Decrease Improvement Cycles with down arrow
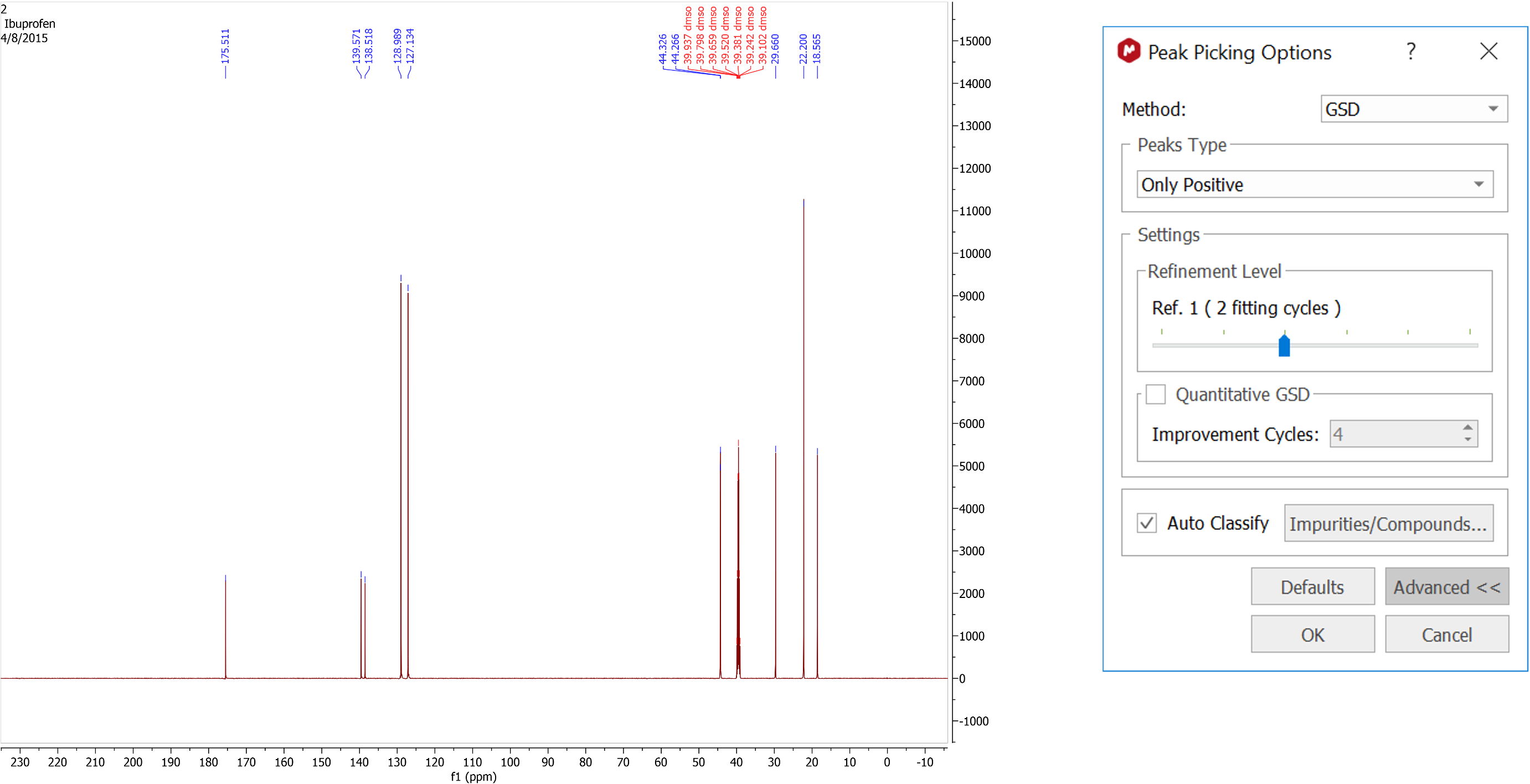This screenshot has width=1530, height=784. coord(1467,440)
